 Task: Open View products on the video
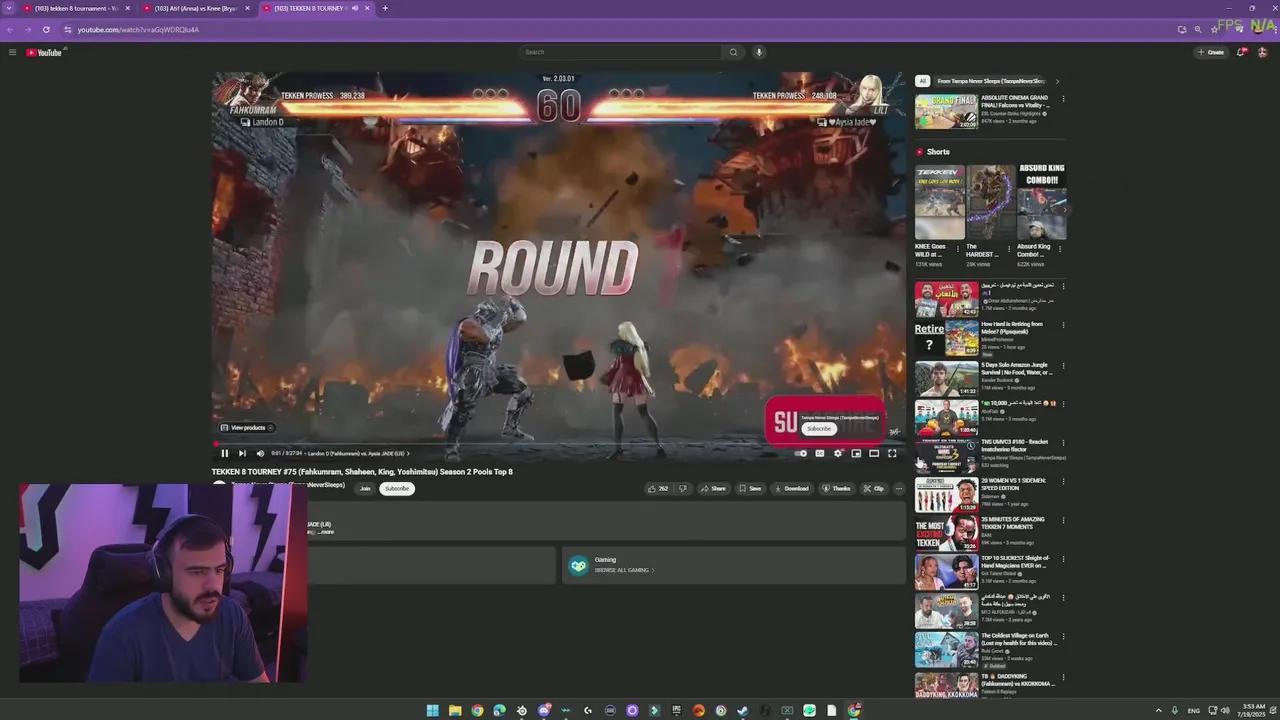[x=247, y=428]
